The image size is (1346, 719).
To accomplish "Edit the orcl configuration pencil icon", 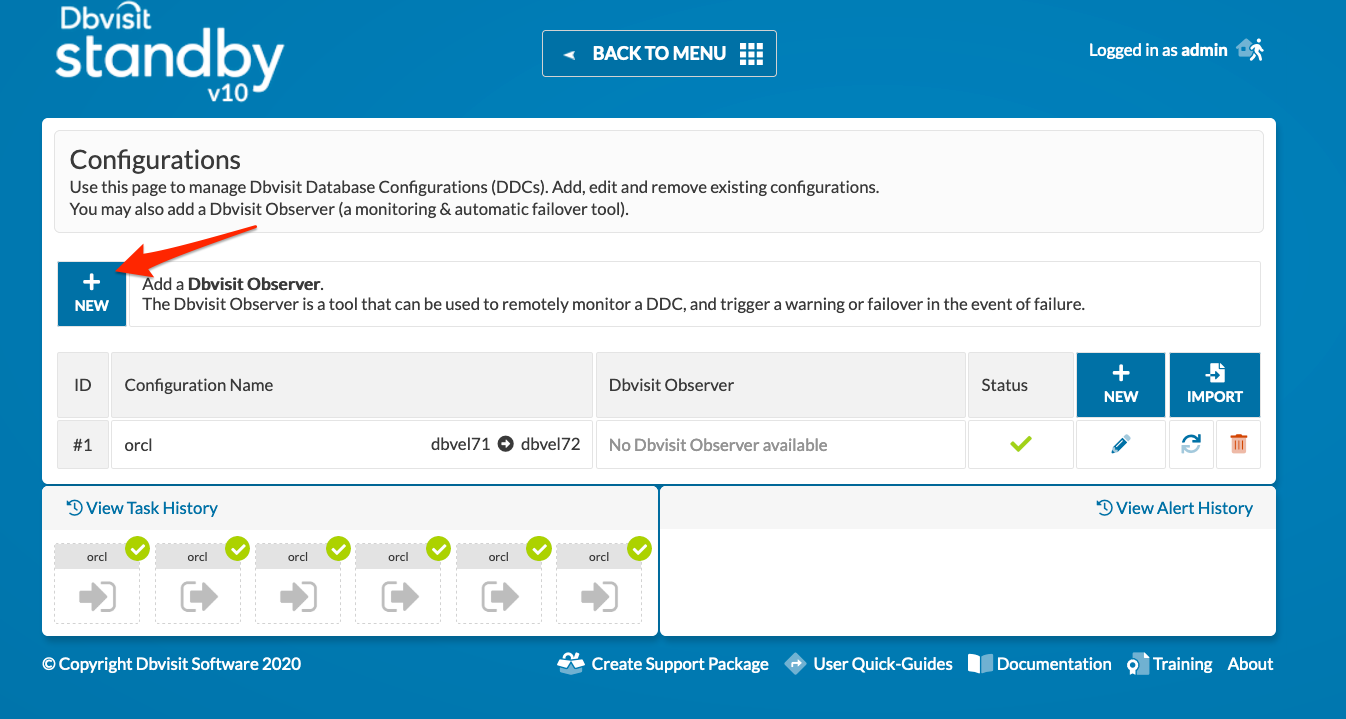I will point(1121,444).
